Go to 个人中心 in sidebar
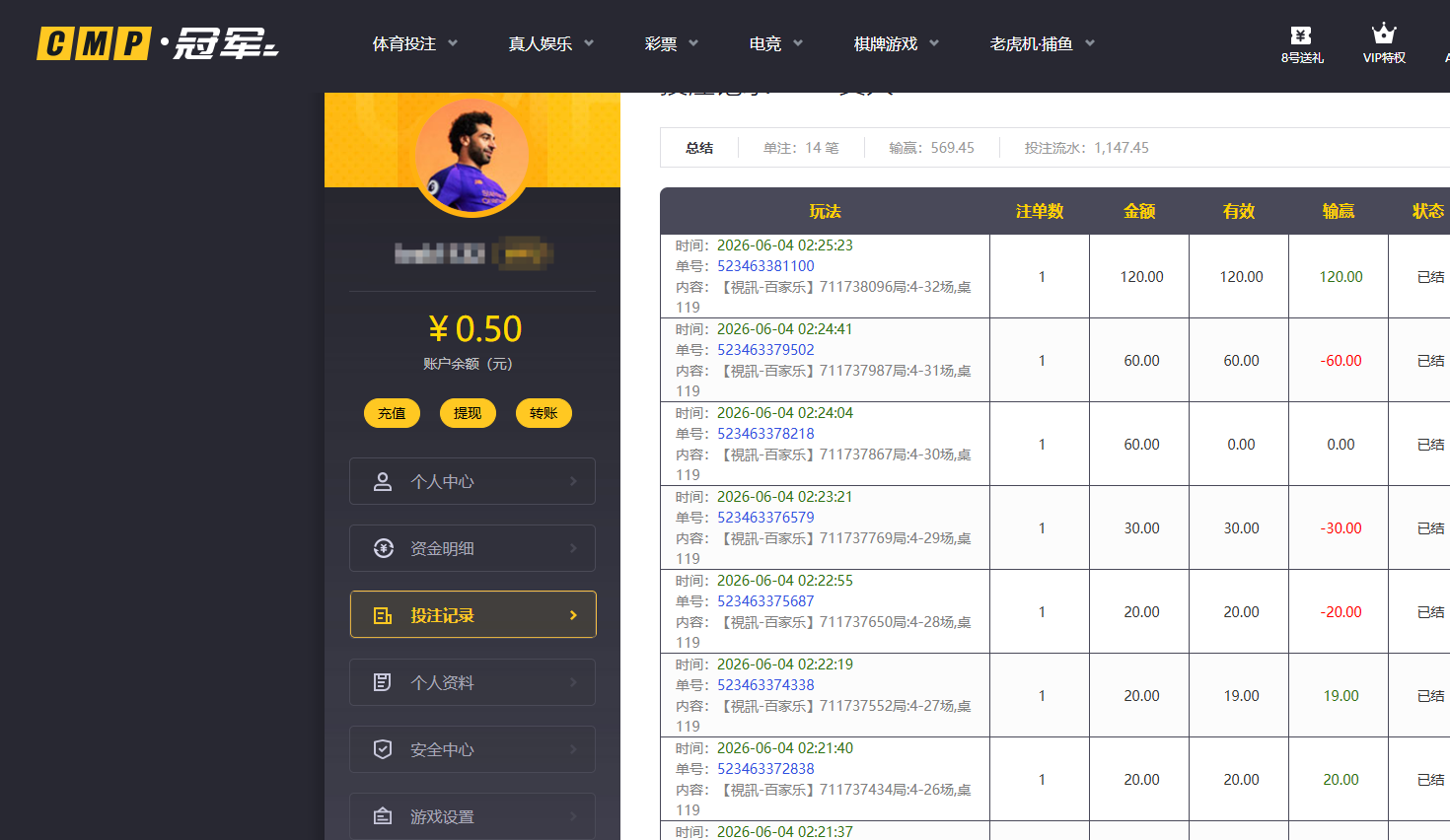This screenshot has width=1450, height=840. (x=472, y=481)
